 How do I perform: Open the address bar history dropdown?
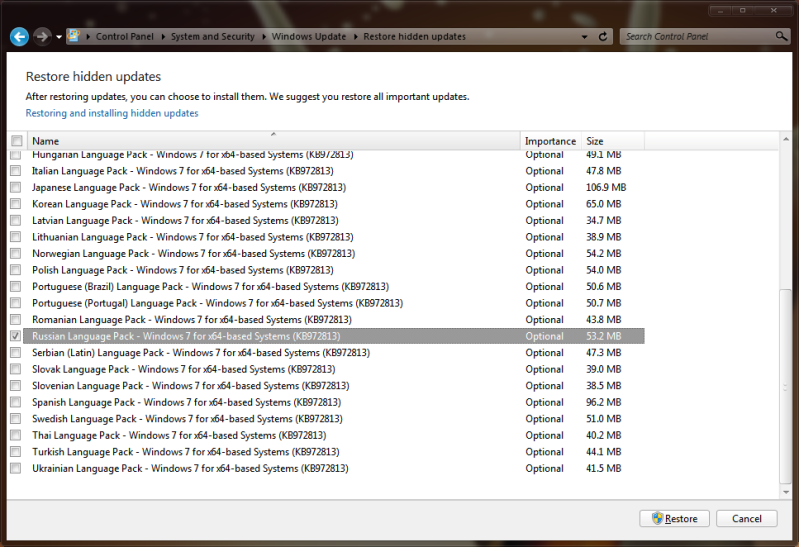tap(584, 37)
